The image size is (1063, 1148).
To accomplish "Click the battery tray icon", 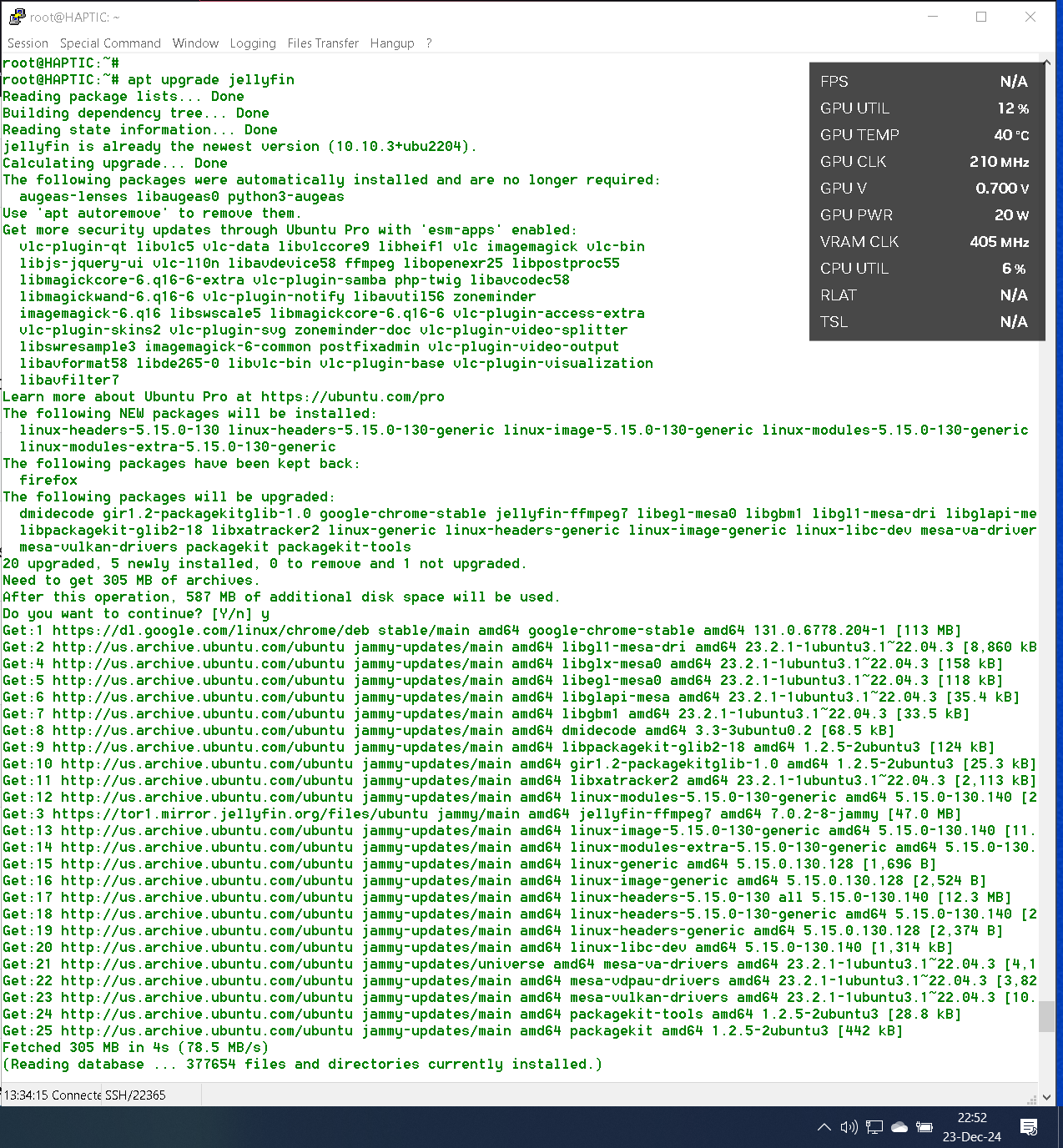I will [x=924, y=1127].
